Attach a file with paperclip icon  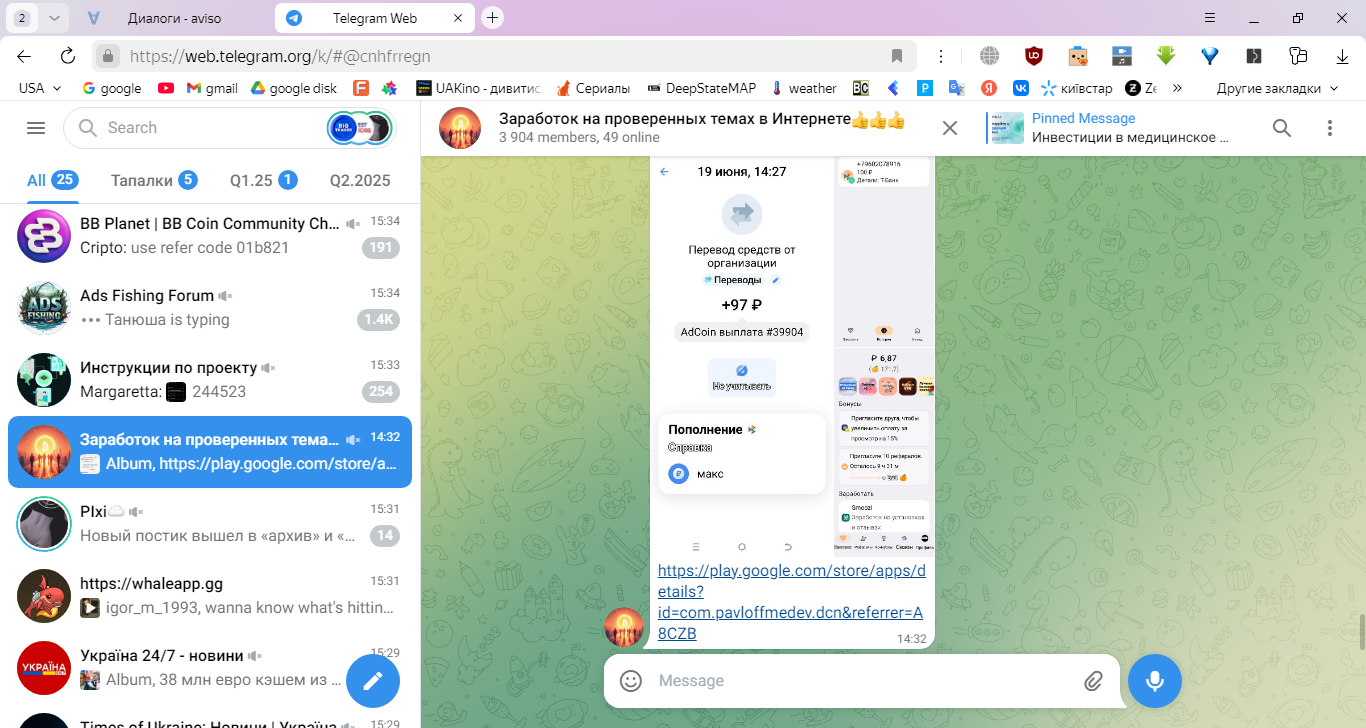(1093, 681)
